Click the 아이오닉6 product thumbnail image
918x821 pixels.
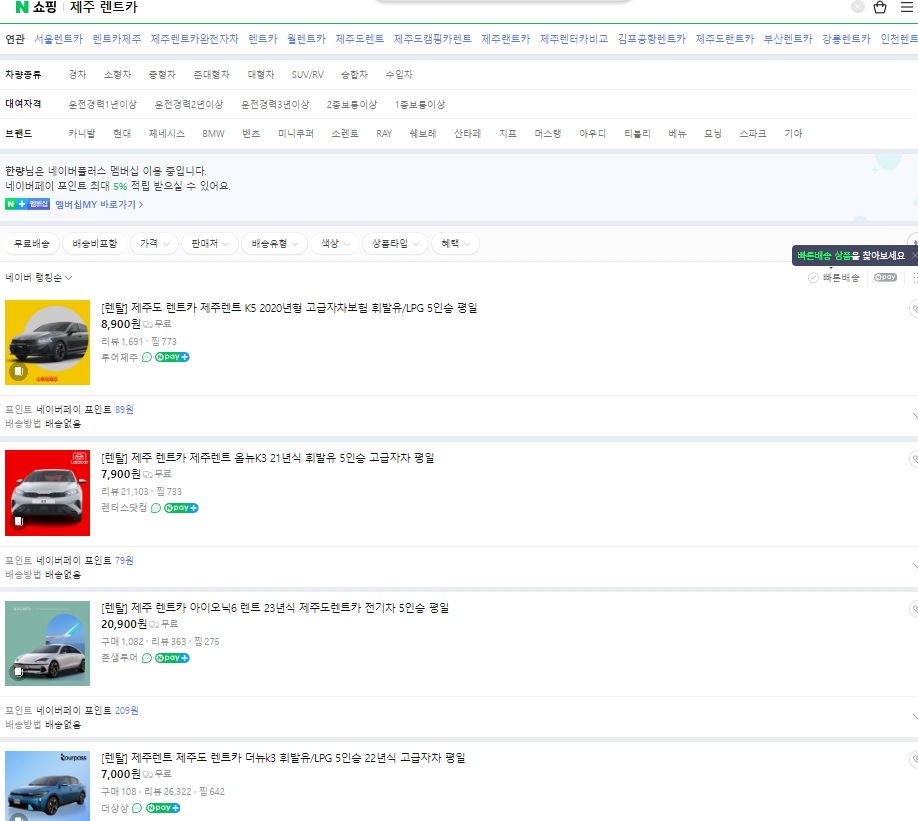click(47, 643)
